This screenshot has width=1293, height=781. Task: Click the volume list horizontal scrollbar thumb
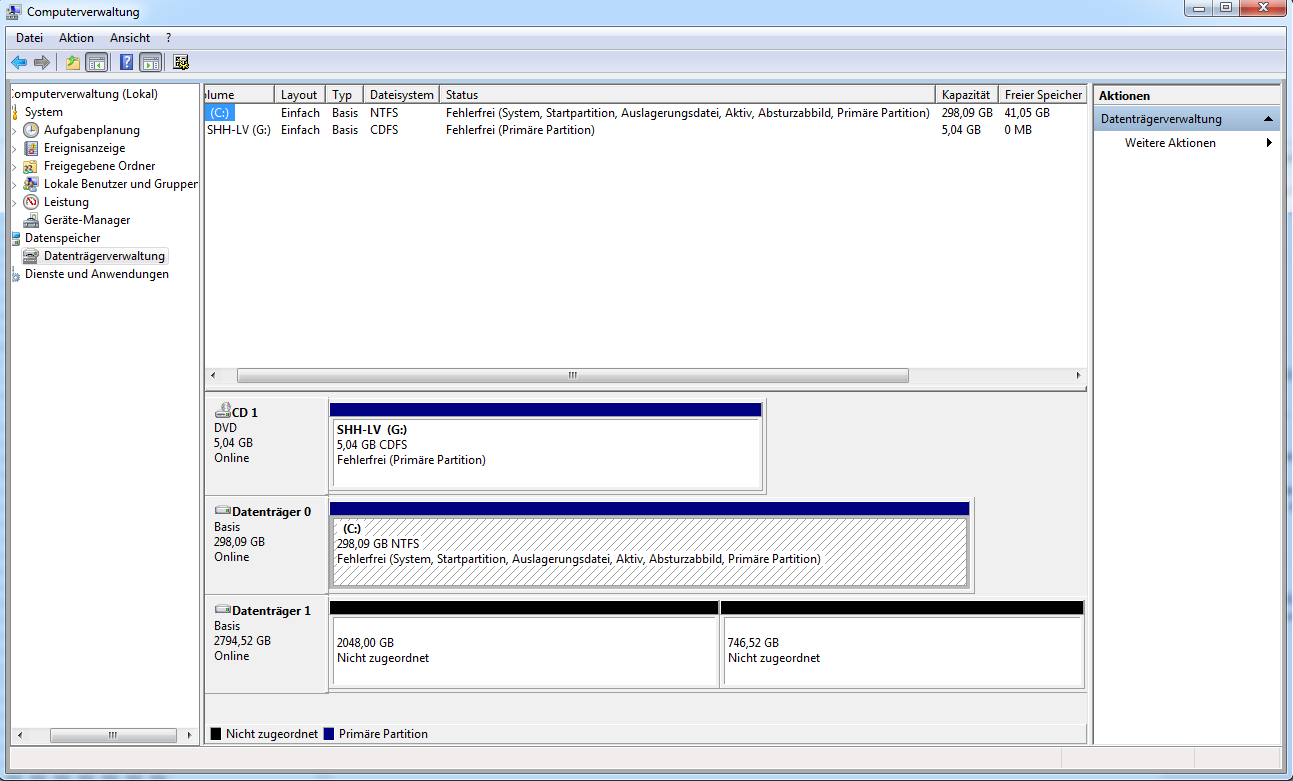tap(573, 376)
